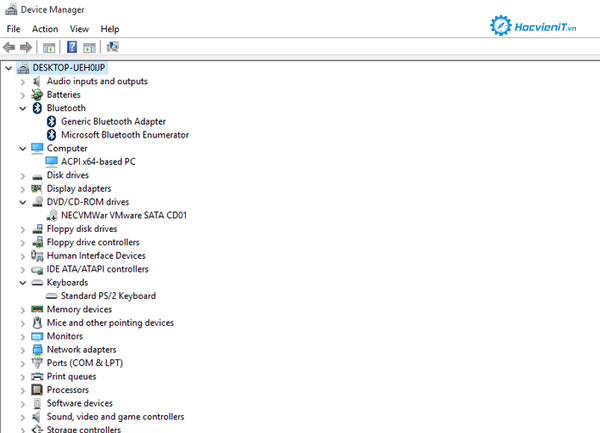Select NECVMWar VMware SATA CD01 label

click(x=124, y=215)
